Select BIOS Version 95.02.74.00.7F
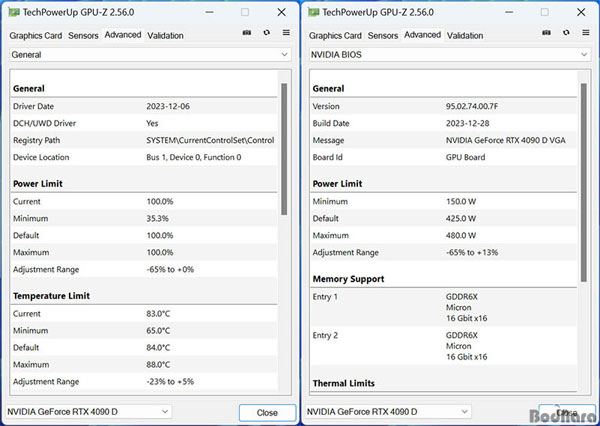Viewport: 600px width, 426px height. pyautogui.click(x=472, y=106)
